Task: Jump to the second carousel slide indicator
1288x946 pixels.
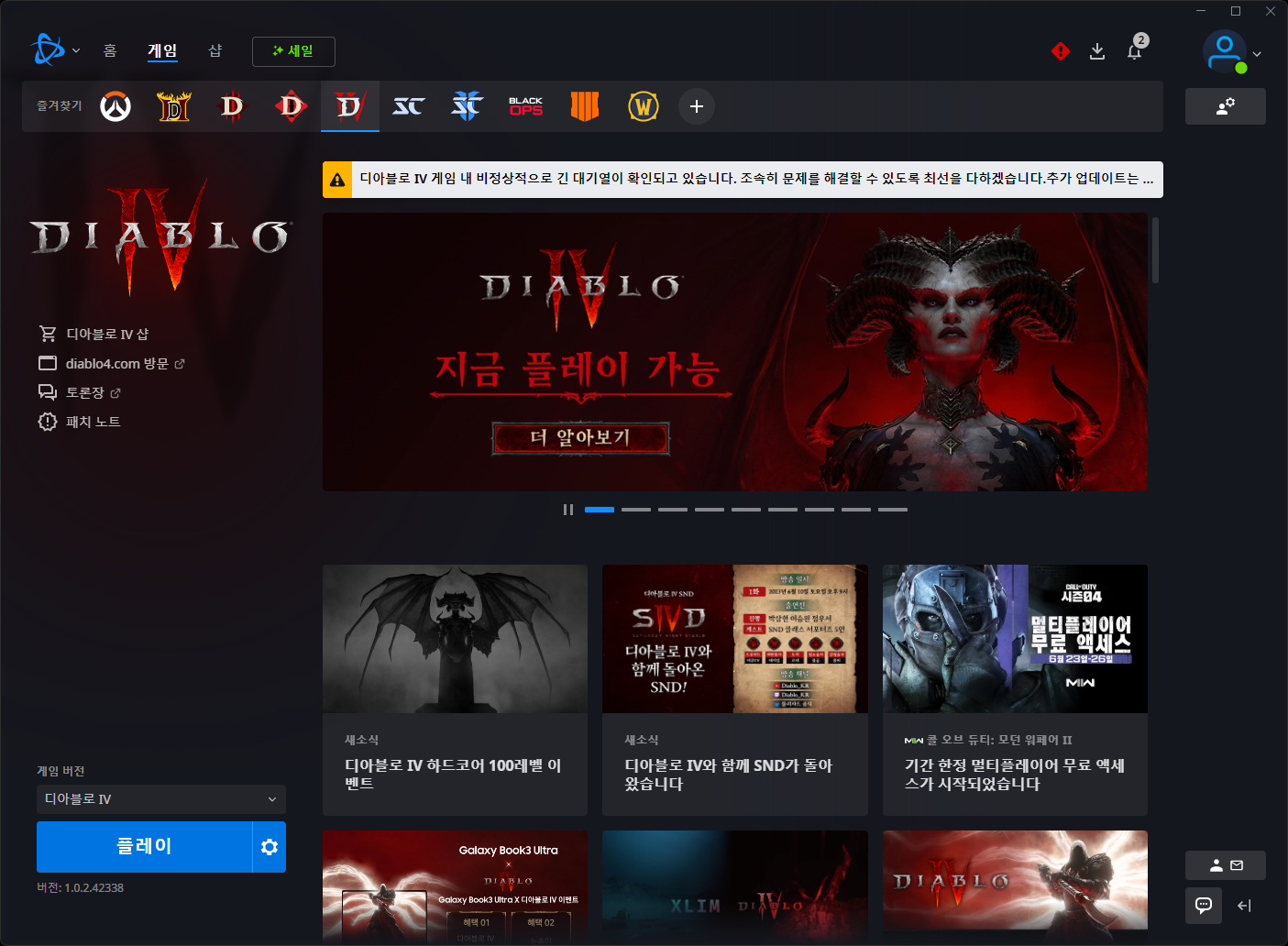Action: click(x=636, y=510)
